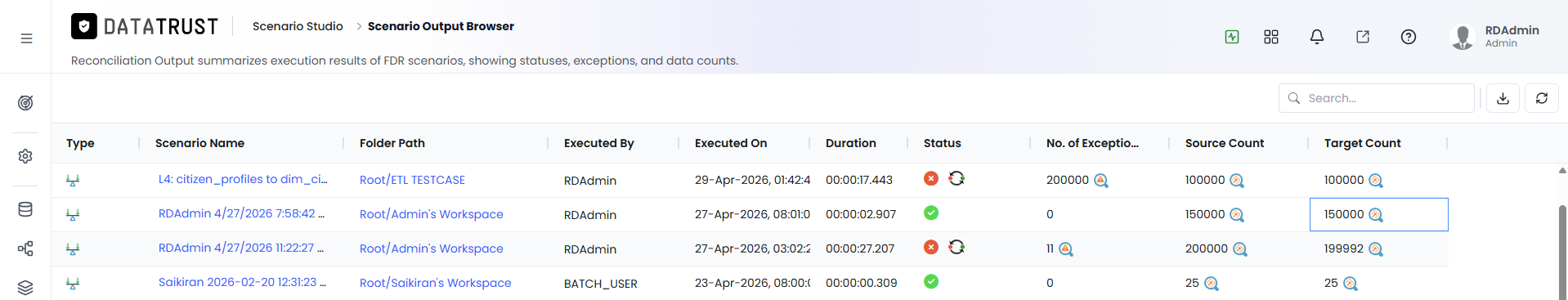Open RDAdmin 4/27/2026 7:58:42 scenario

pyautogui.click(x=241, y=213)
